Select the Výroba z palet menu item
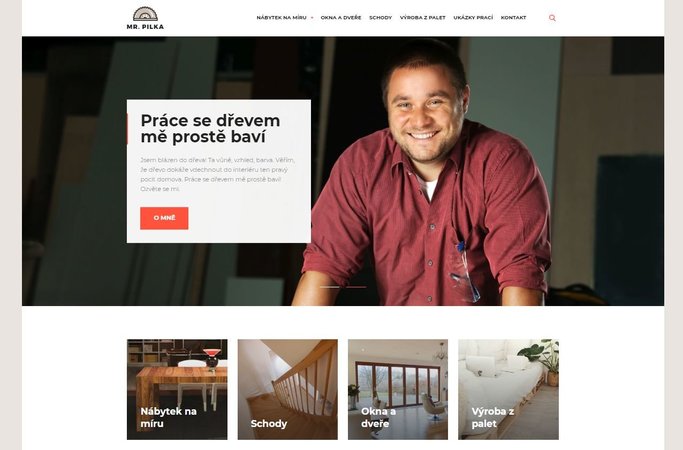This screenshot has height=450, width=683. pyautogui.click(x=423, y=18)
